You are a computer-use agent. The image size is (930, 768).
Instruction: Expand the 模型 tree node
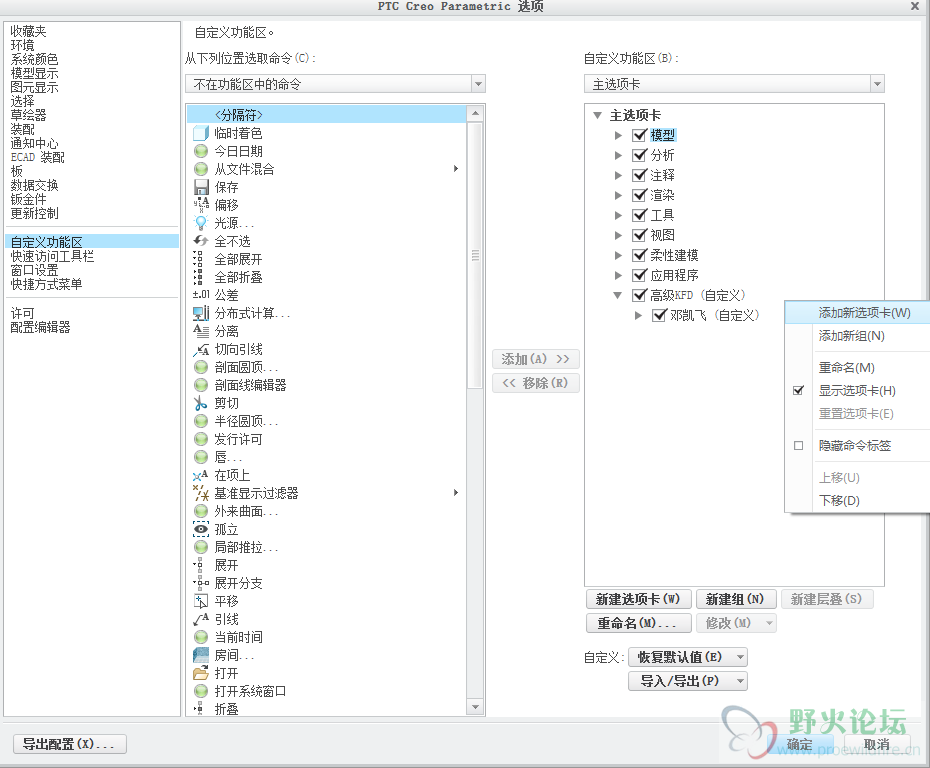point(618,135)
